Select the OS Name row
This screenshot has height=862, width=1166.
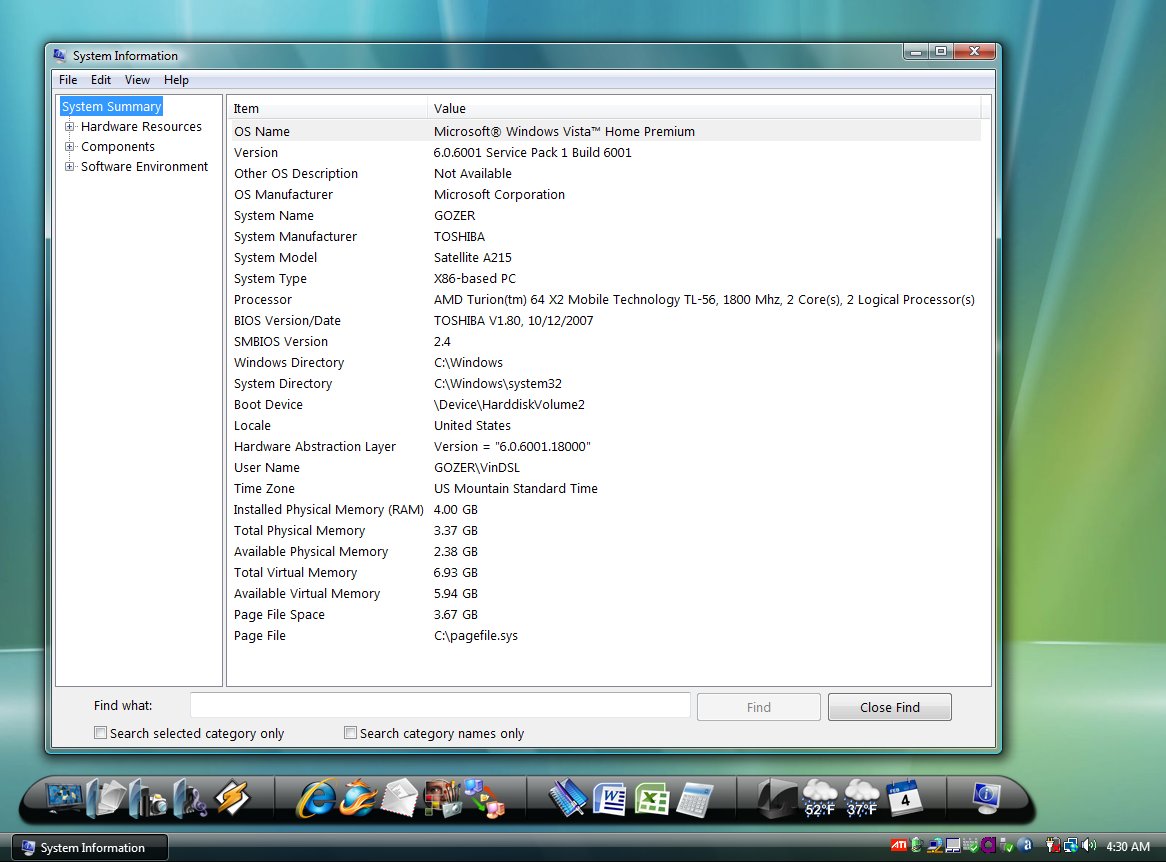click(605, 132)
